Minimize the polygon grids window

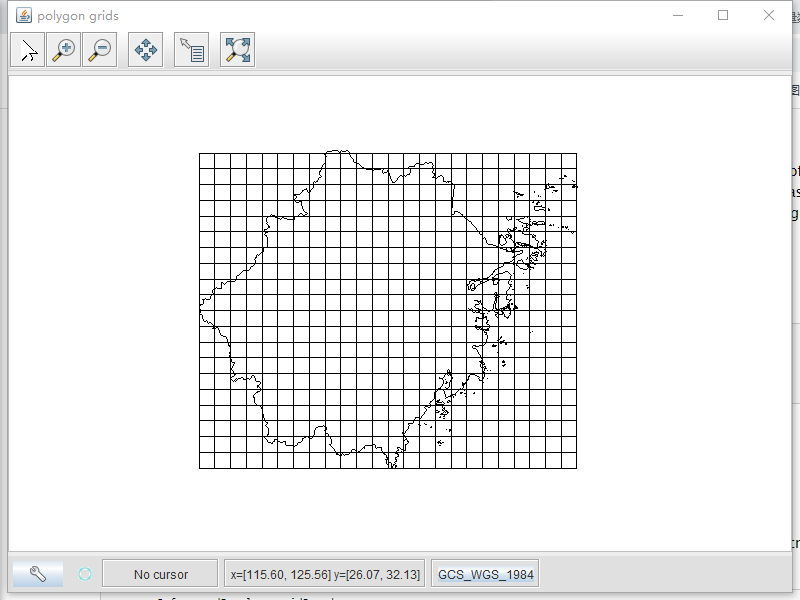pos(677,15)
